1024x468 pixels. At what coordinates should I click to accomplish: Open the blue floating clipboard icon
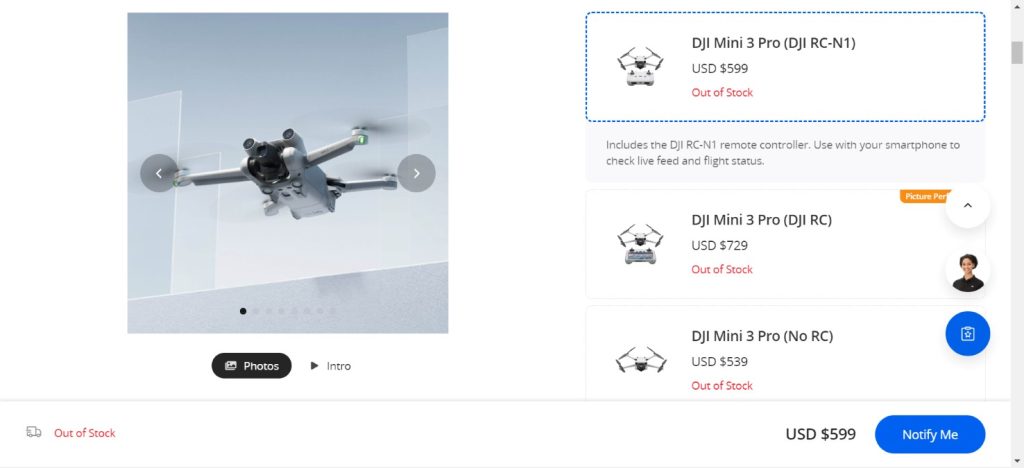point(967,334)
